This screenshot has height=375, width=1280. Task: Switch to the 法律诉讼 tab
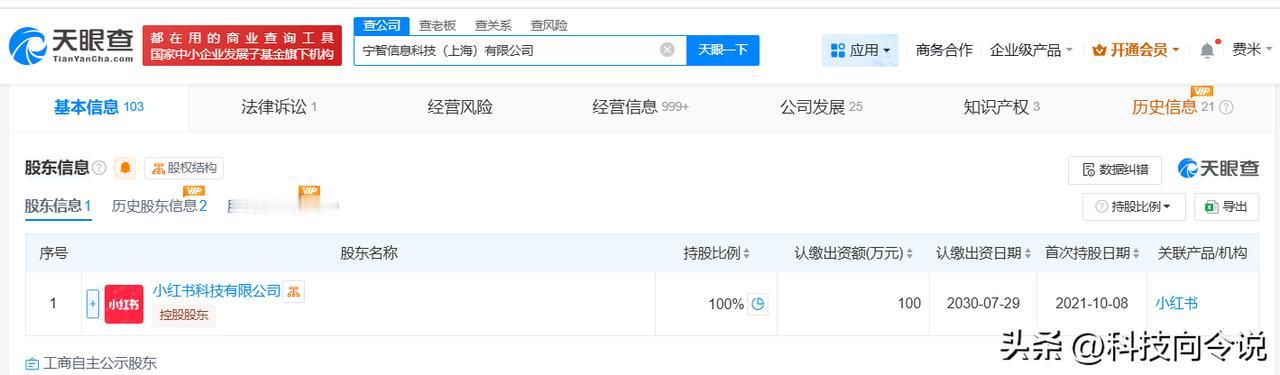point(279,107)
